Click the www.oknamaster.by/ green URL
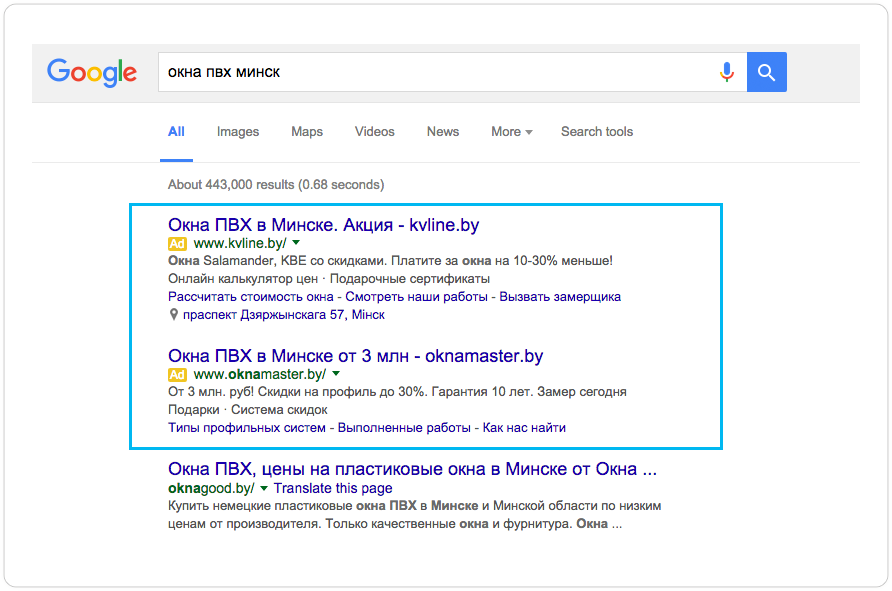The width and height of the screenshot is (892, 591). click(260, 374)
